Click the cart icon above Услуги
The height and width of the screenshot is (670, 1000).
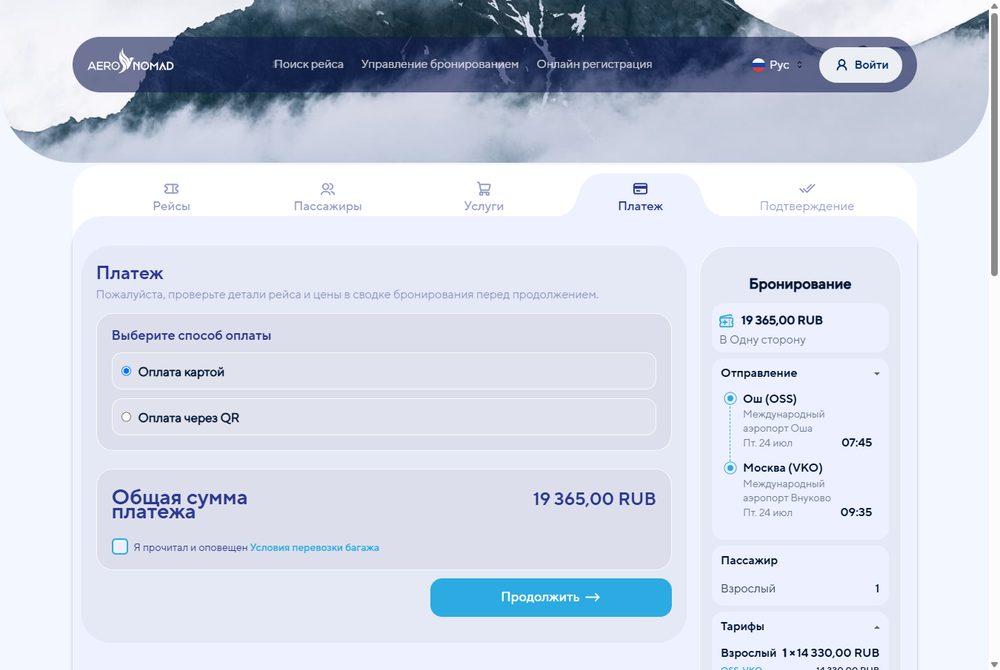[x=484, y=188]
